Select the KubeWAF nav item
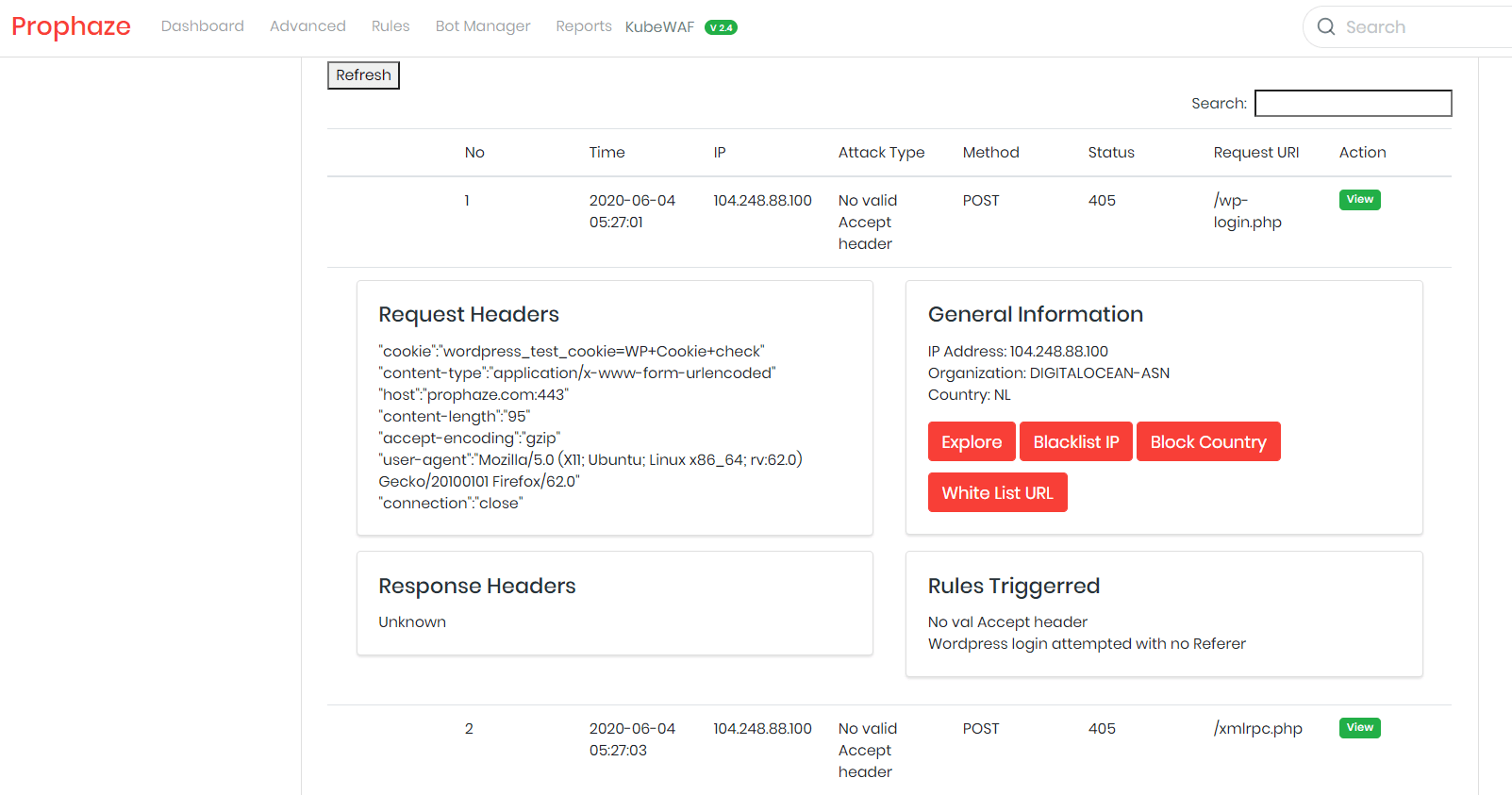The image size is (1512, 795). click(x=659, y=27)
